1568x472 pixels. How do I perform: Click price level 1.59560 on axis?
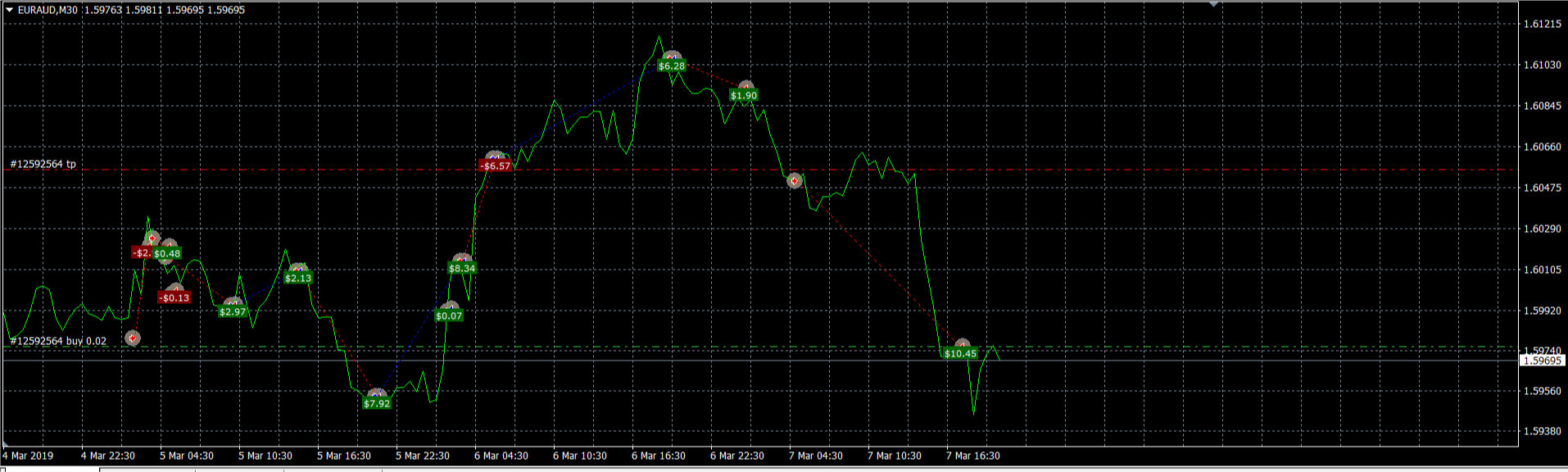click(x=1542, y=391)
